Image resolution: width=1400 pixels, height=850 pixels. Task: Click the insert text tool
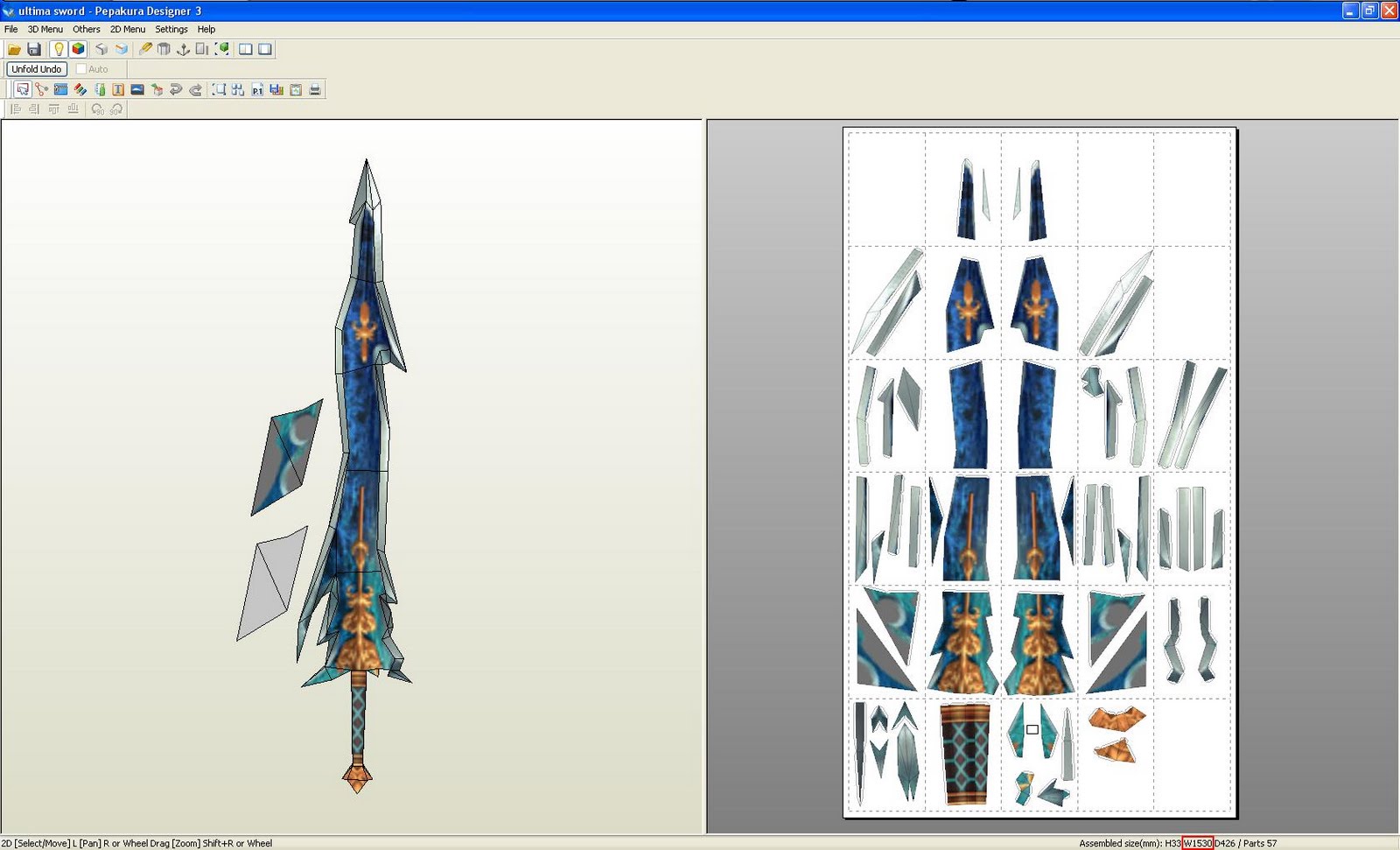tap(117, 89)
